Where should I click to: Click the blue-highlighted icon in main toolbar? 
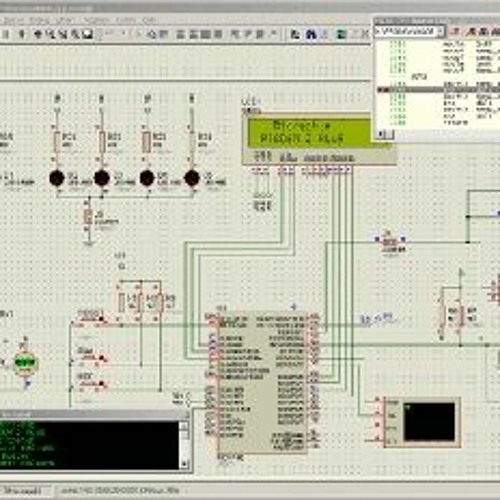[x=311, y=34]
